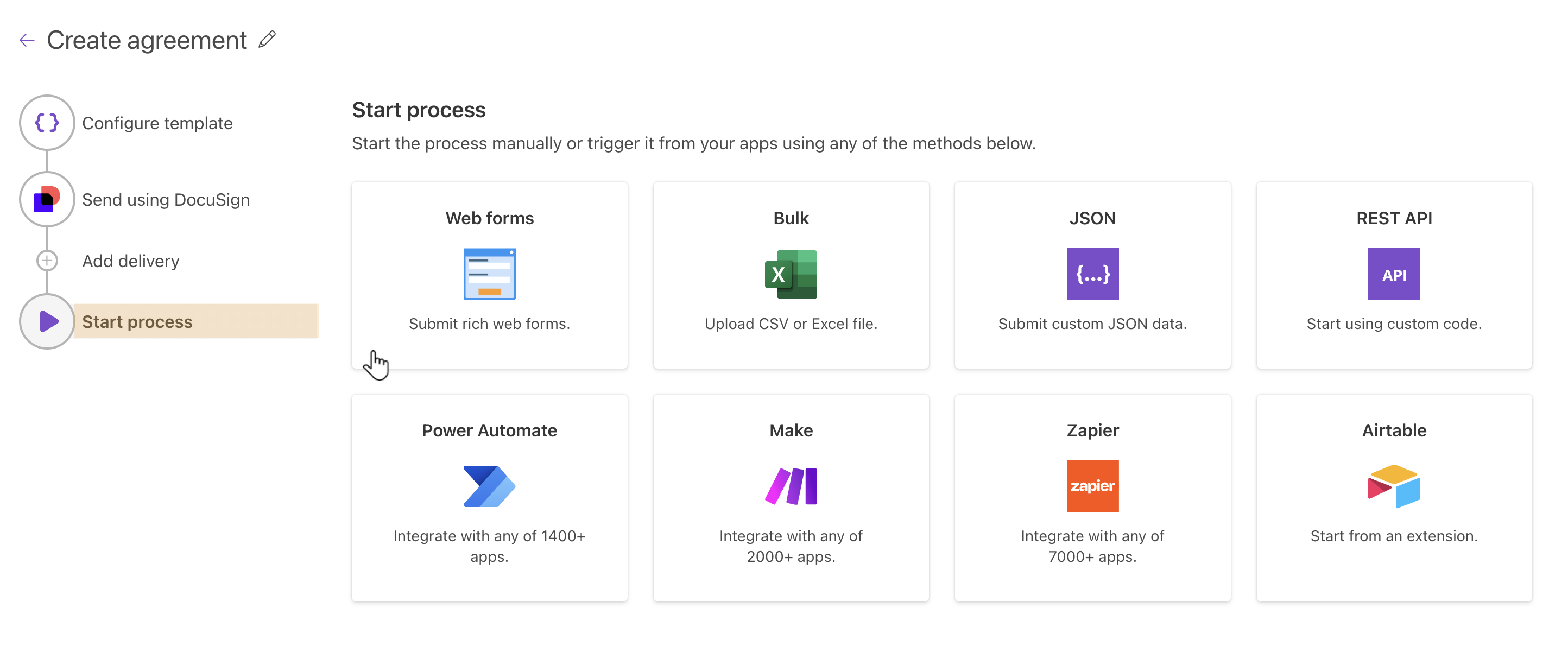The width and height of the screenshot is (1568, 646).
Task: Click the DocuSign icon in the sidebar
Action: click(47, 199)
